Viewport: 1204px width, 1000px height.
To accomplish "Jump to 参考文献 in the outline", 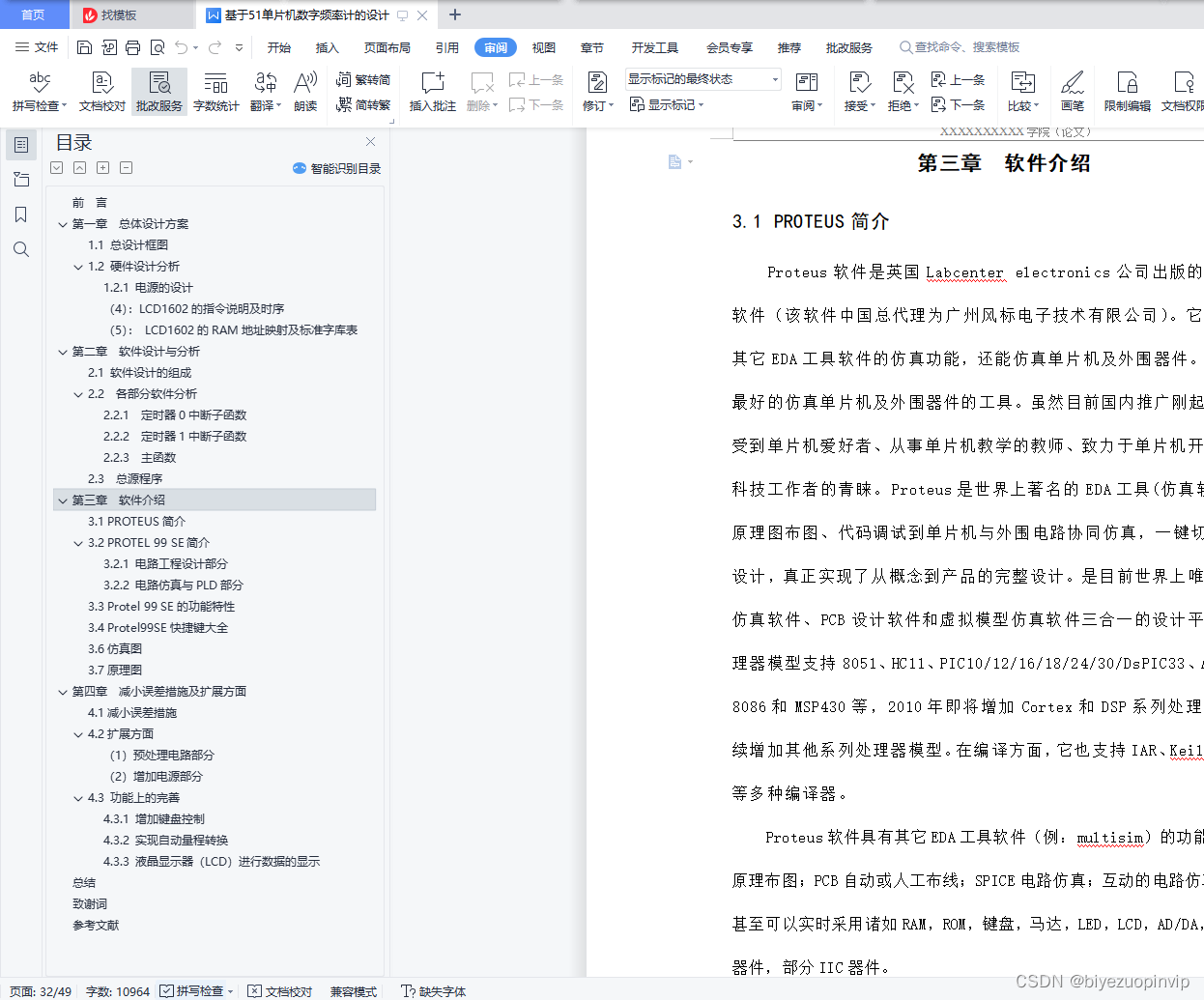I will pyautogui.click(x=96, y=926).
